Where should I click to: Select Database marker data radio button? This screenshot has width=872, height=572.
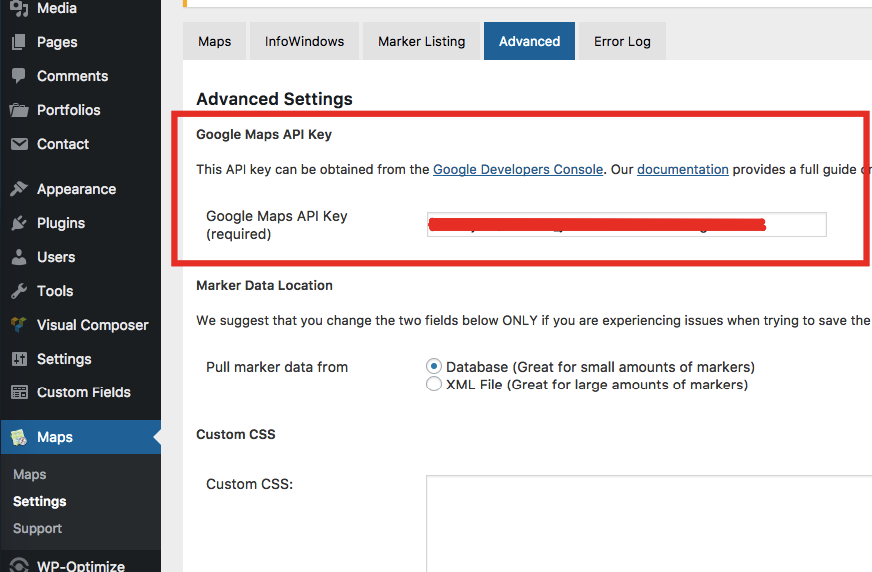coord(434,367)
